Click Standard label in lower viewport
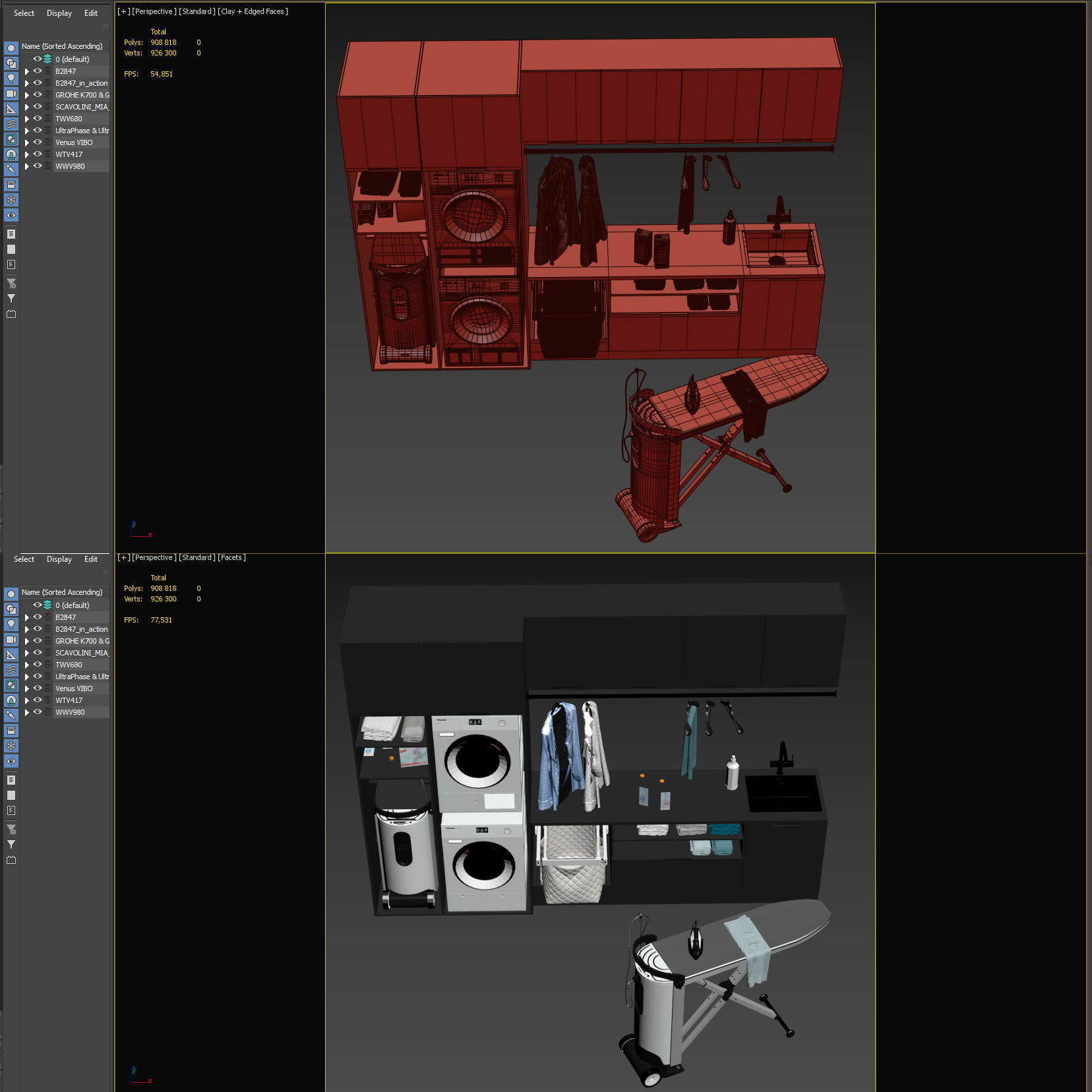This screenshot has height=1092, width=1092. point(197,557)
